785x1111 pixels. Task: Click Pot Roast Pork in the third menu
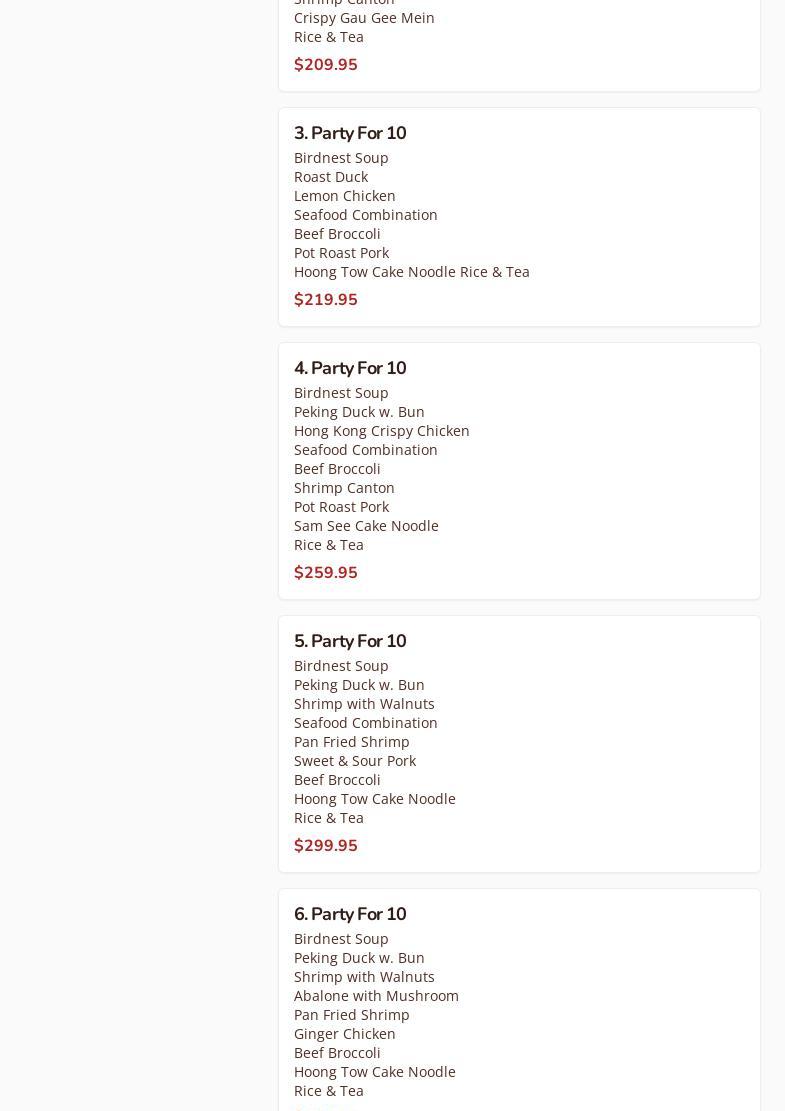point(341,252)
